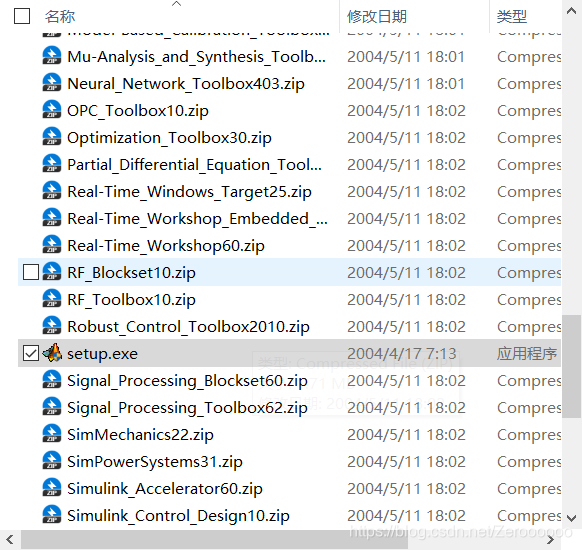Click the zip icon beside Real-Time_Workshop_Embedded_...
The image size is (582, 550).
pyautogui.click(x=52, y=217)
